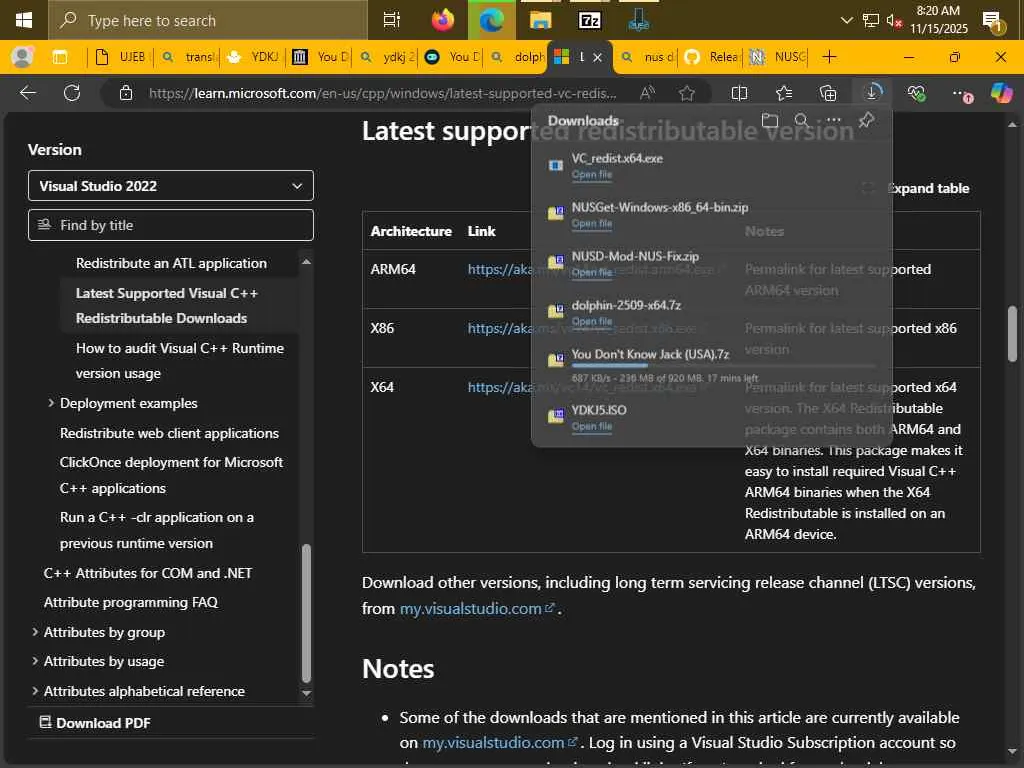Switch to the dolph search tab
This screenshot has width=1024, height=768.
(x=517, y=57)
